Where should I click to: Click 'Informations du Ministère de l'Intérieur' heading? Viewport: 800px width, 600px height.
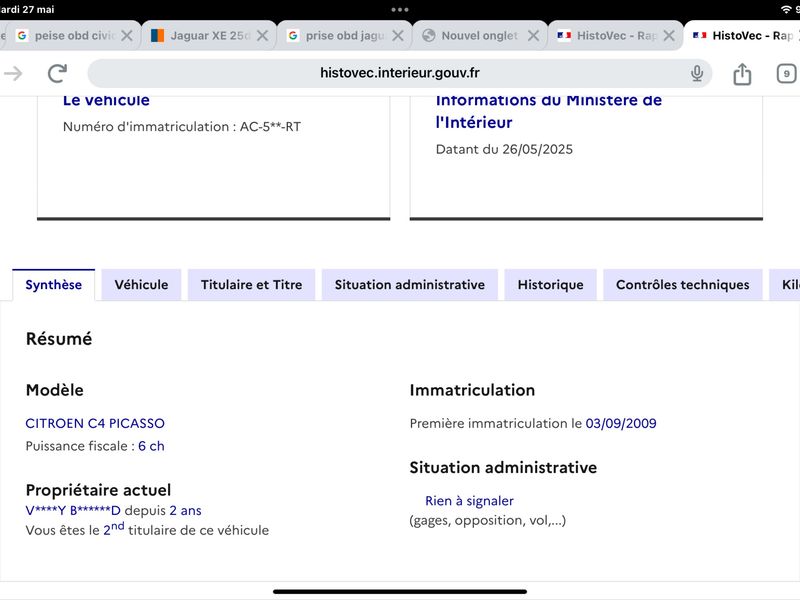pos(549,111)
